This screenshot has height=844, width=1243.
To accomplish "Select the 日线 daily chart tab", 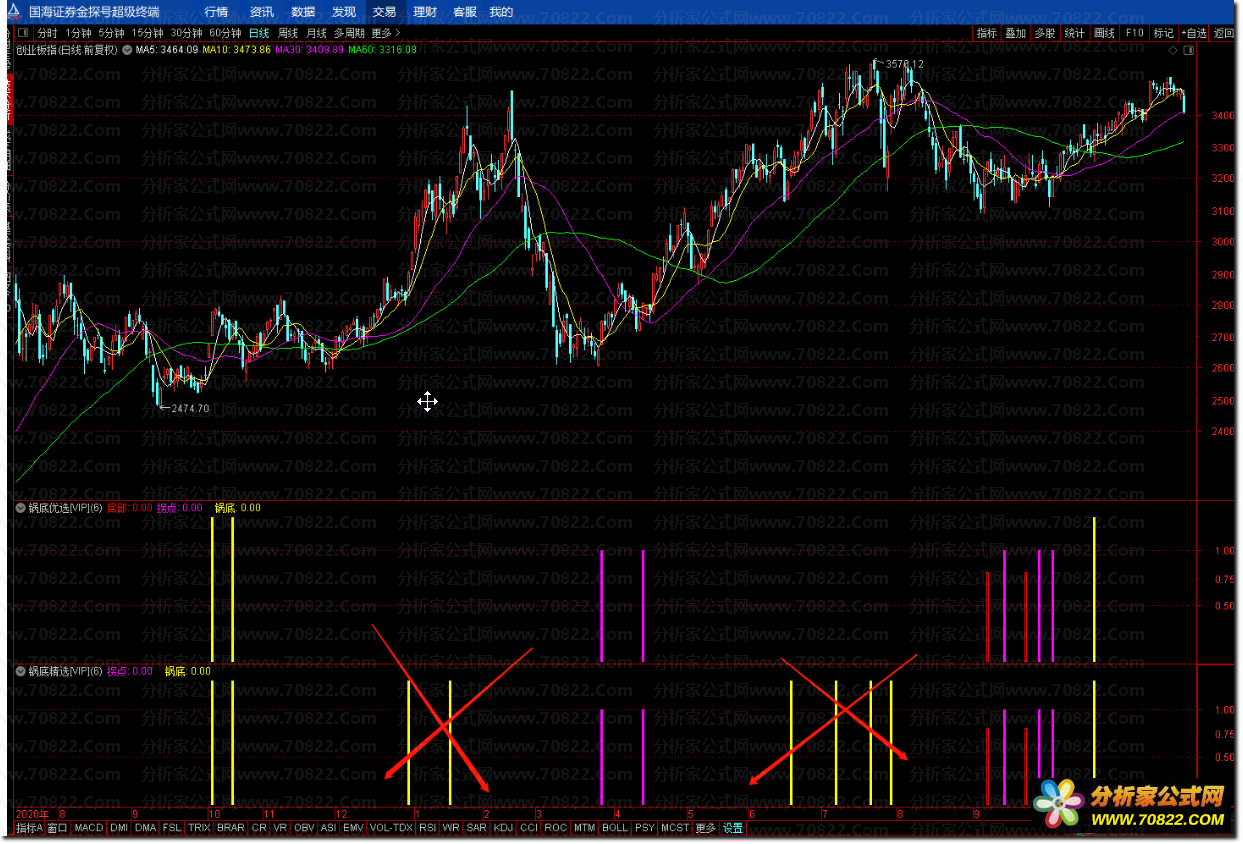I will (x=259, y=32).
